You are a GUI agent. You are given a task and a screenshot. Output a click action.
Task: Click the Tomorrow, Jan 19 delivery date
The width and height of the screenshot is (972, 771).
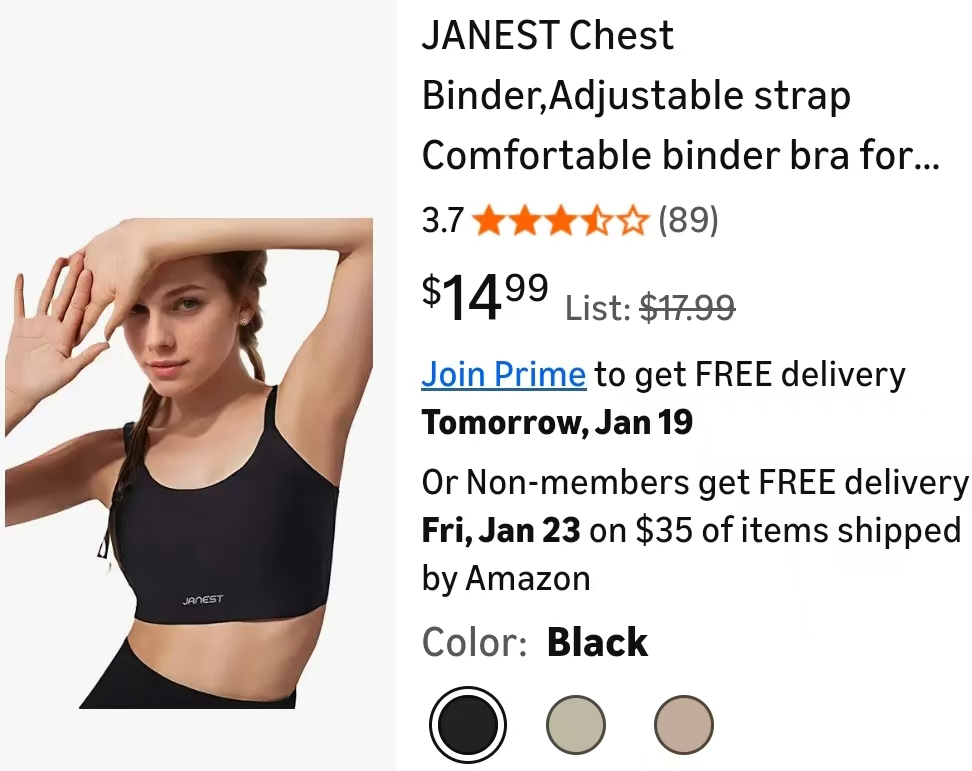click(557, 422)
